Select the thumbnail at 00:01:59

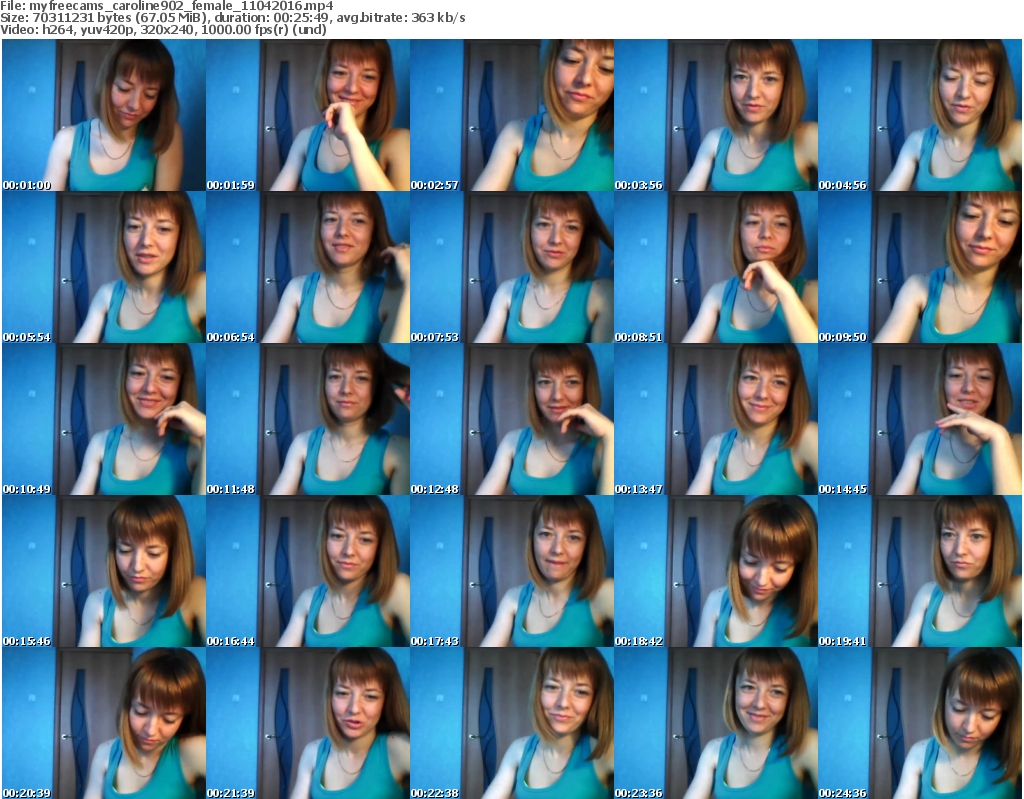[x=308, y=115]
